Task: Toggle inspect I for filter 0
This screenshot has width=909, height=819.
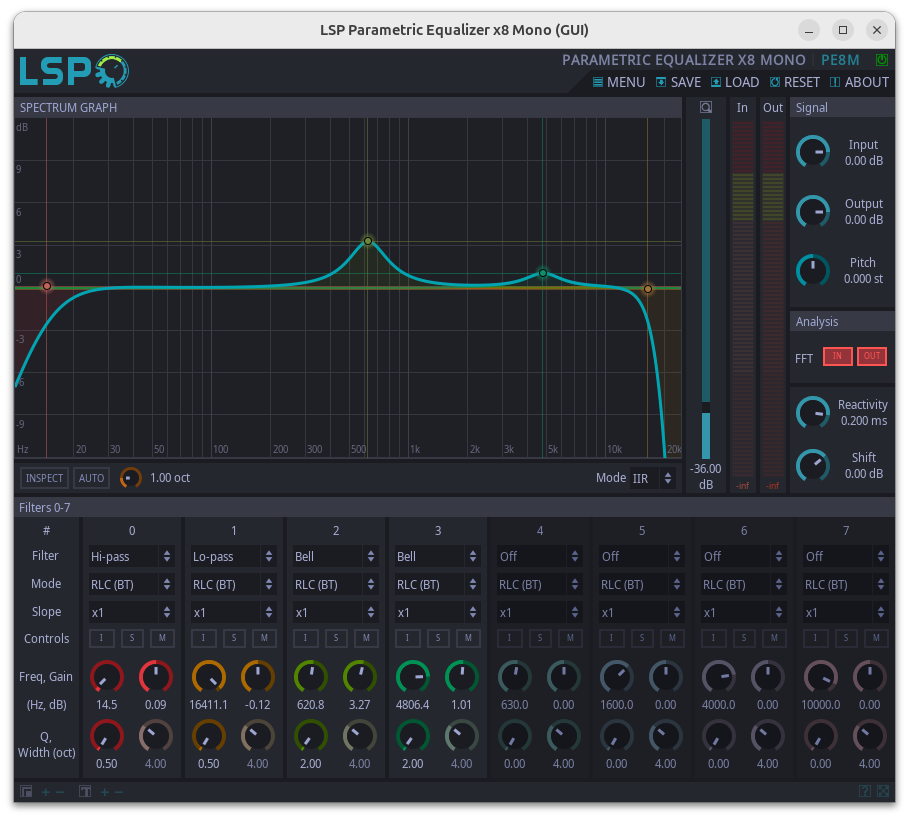Action: coord(101,638)
